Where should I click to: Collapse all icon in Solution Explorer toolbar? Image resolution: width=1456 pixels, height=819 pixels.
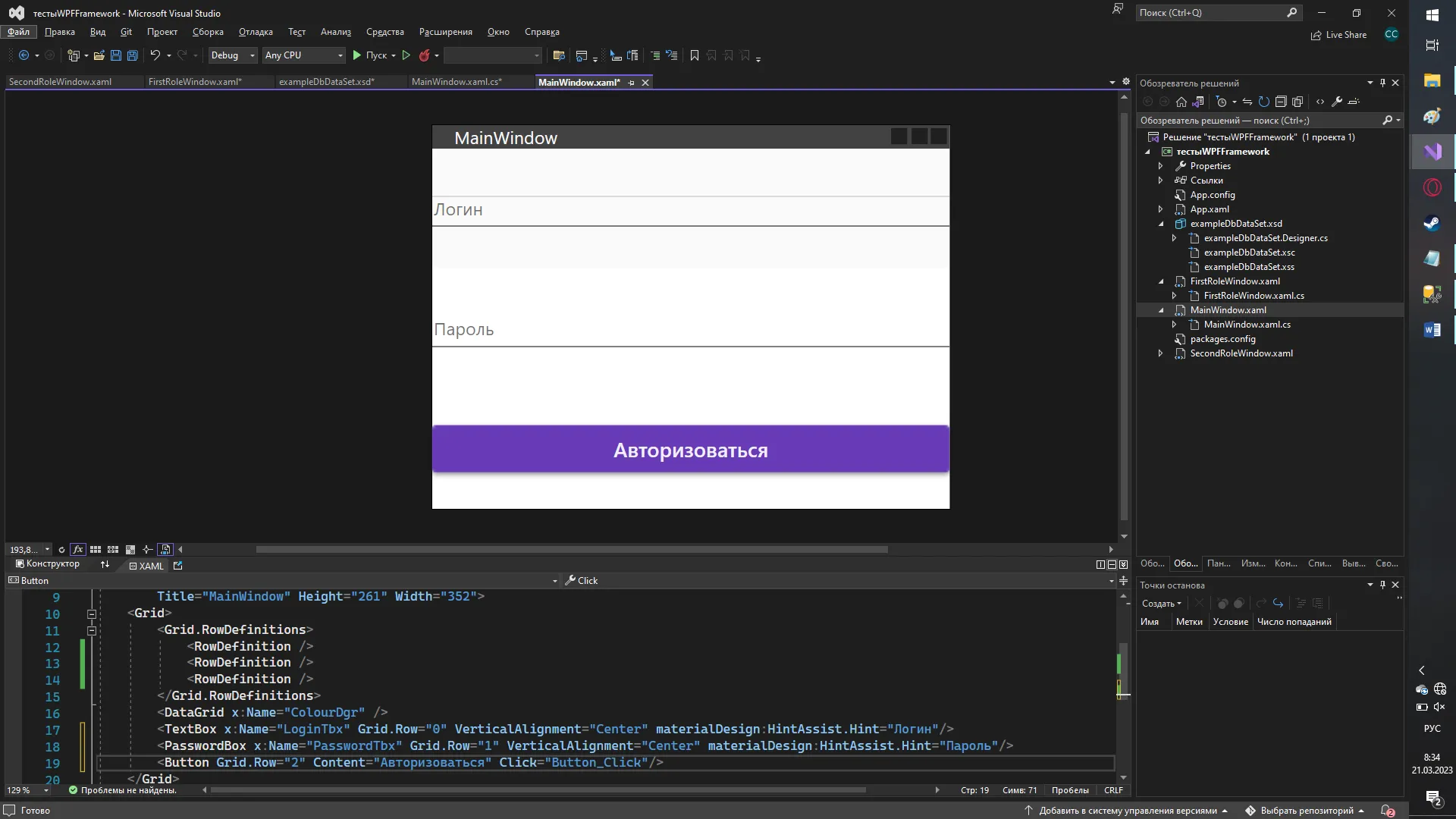tap(1281, 102)
